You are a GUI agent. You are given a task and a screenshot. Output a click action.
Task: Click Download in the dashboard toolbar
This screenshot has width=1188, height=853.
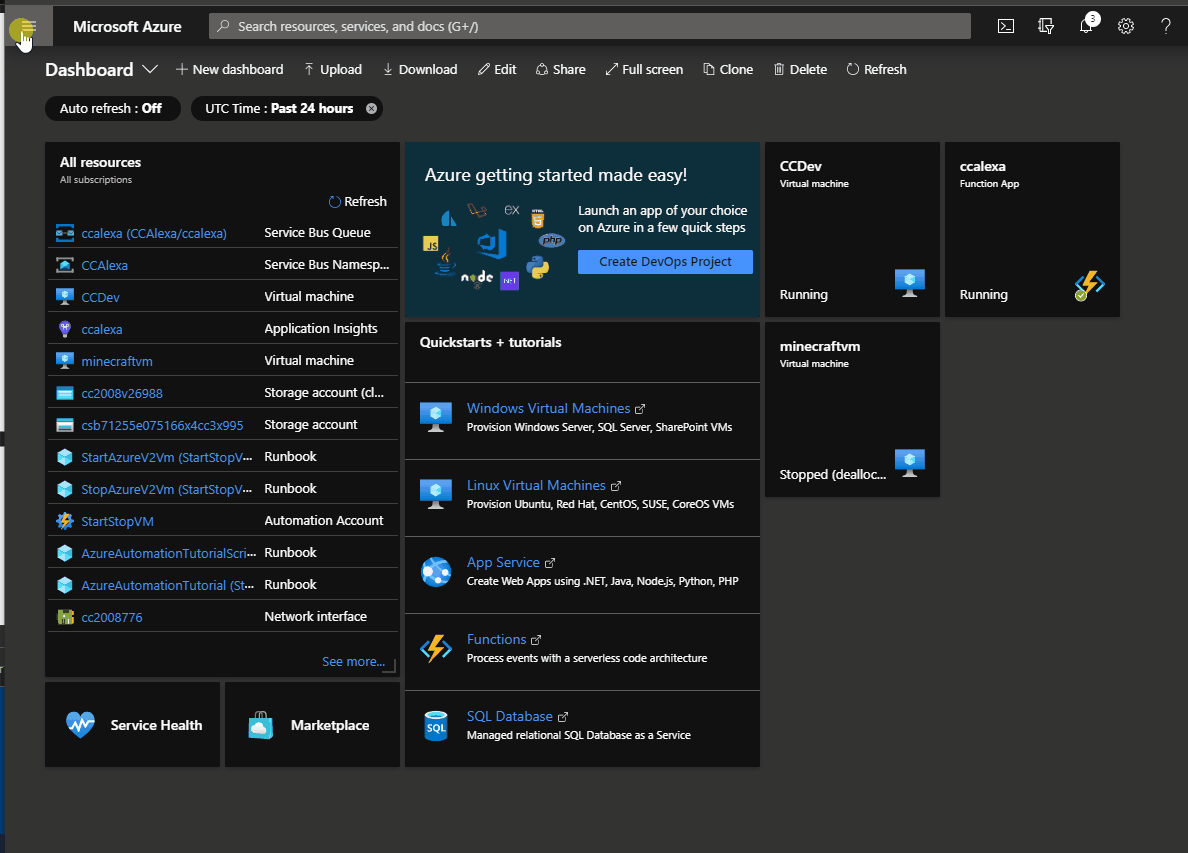coord(420,70)
